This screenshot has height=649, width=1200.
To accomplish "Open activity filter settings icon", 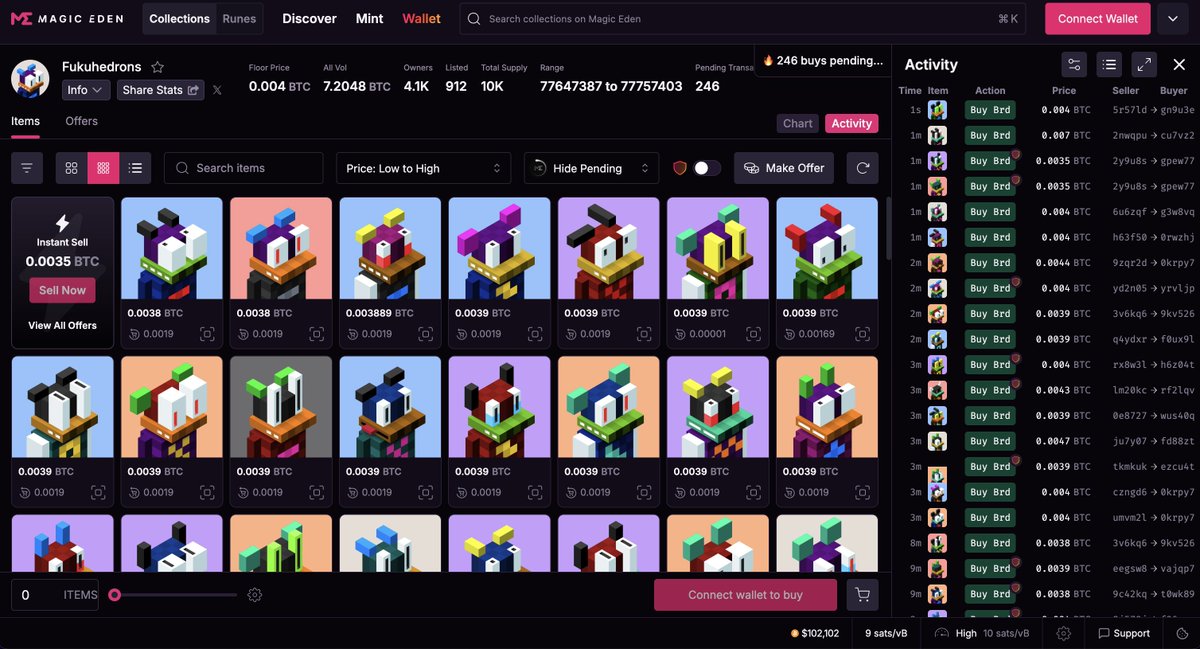I will coord(1074,64).
